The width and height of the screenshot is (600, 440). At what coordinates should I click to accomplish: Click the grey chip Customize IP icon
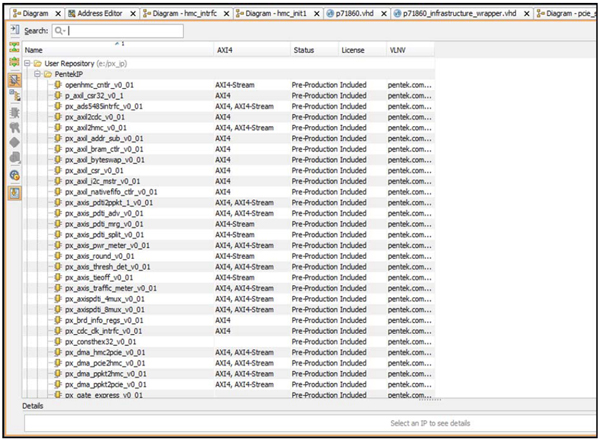tap(15, 113)
